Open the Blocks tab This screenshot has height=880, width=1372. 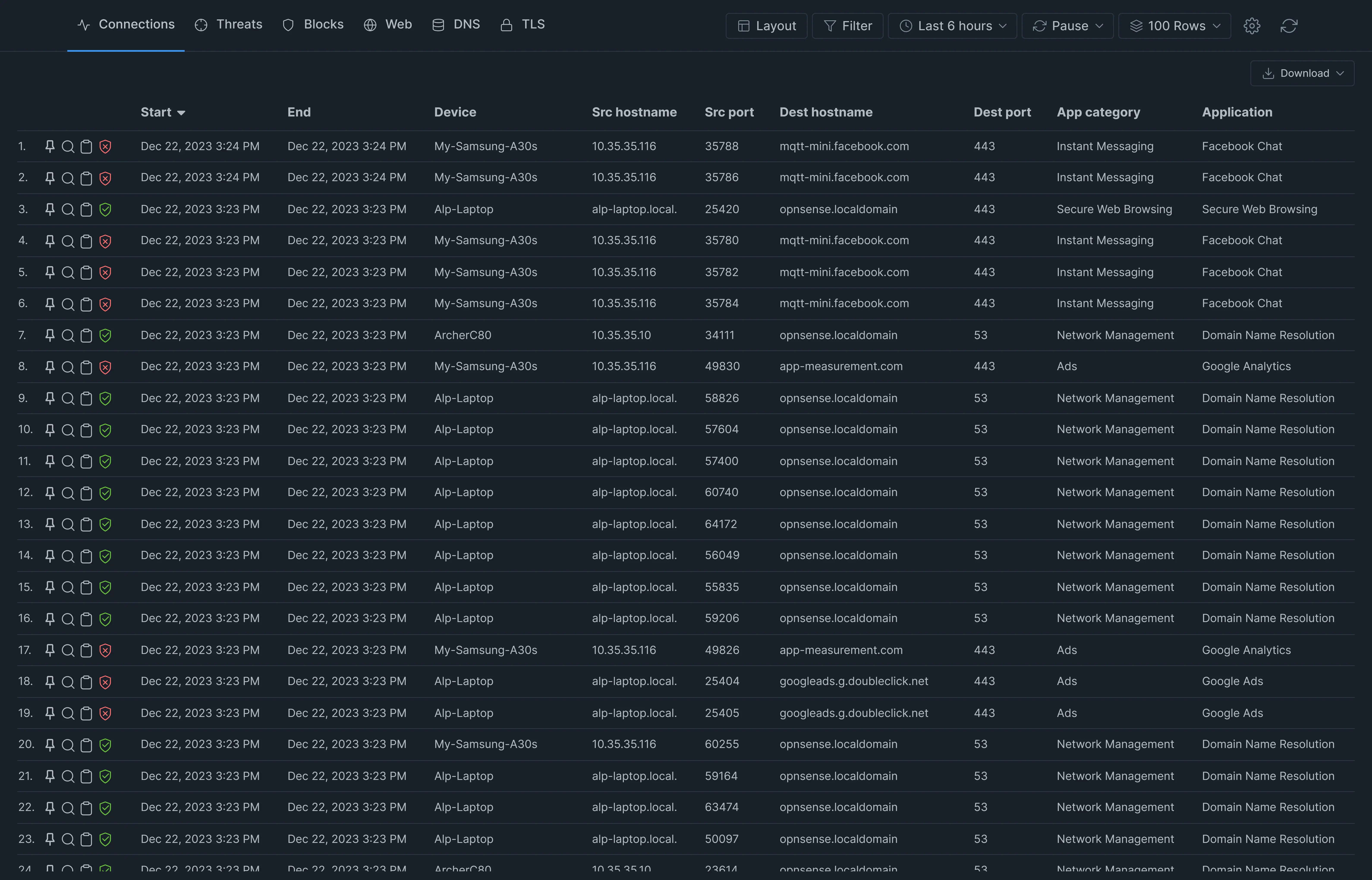313,25
